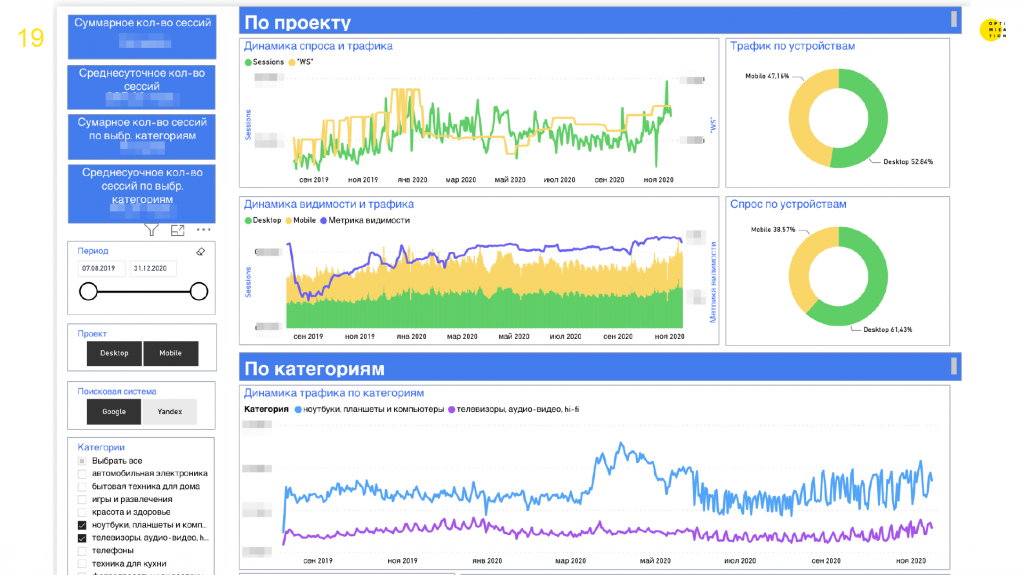Open more options via three dots icon
The width and height of the screenshot is (1023, 575).
tap(204, 230)
